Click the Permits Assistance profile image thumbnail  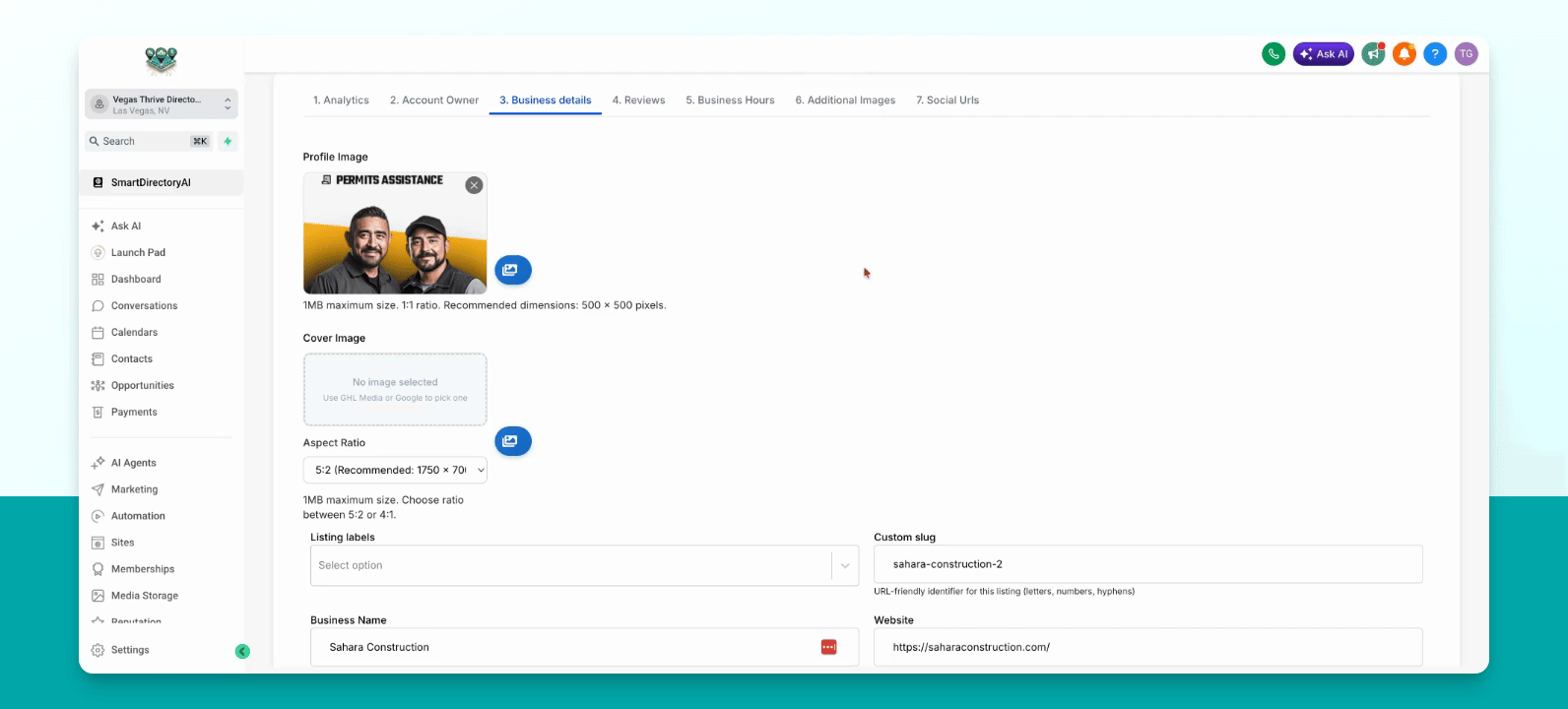coord(395,233)
